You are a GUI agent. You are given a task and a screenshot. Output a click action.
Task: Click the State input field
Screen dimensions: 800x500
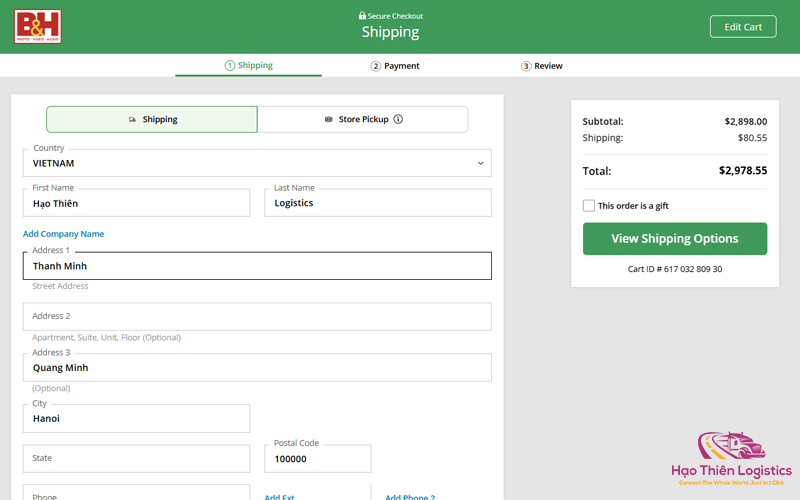click(x=136, y=458)
